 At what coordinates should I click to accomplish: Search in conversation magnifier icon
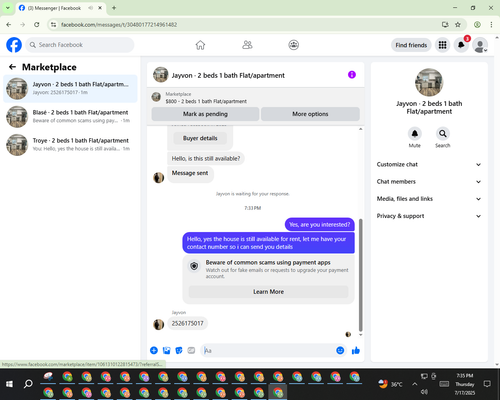pyautogui.click(x=443, y=134)
